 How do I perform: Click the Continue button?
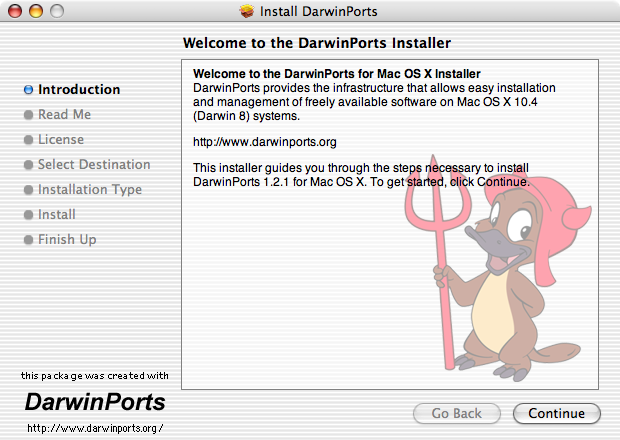[x=557, y=414]
